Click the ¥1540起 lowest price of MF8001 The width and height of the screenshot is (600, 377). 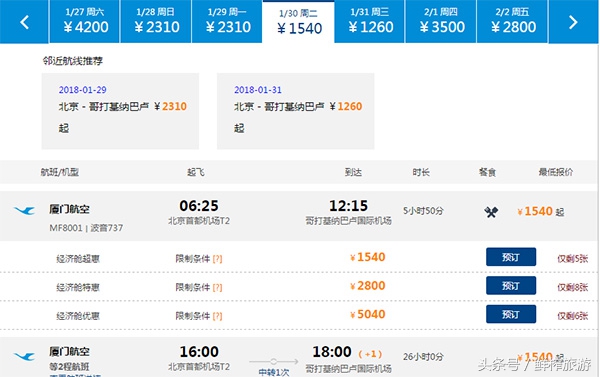[x=540, y=211]
